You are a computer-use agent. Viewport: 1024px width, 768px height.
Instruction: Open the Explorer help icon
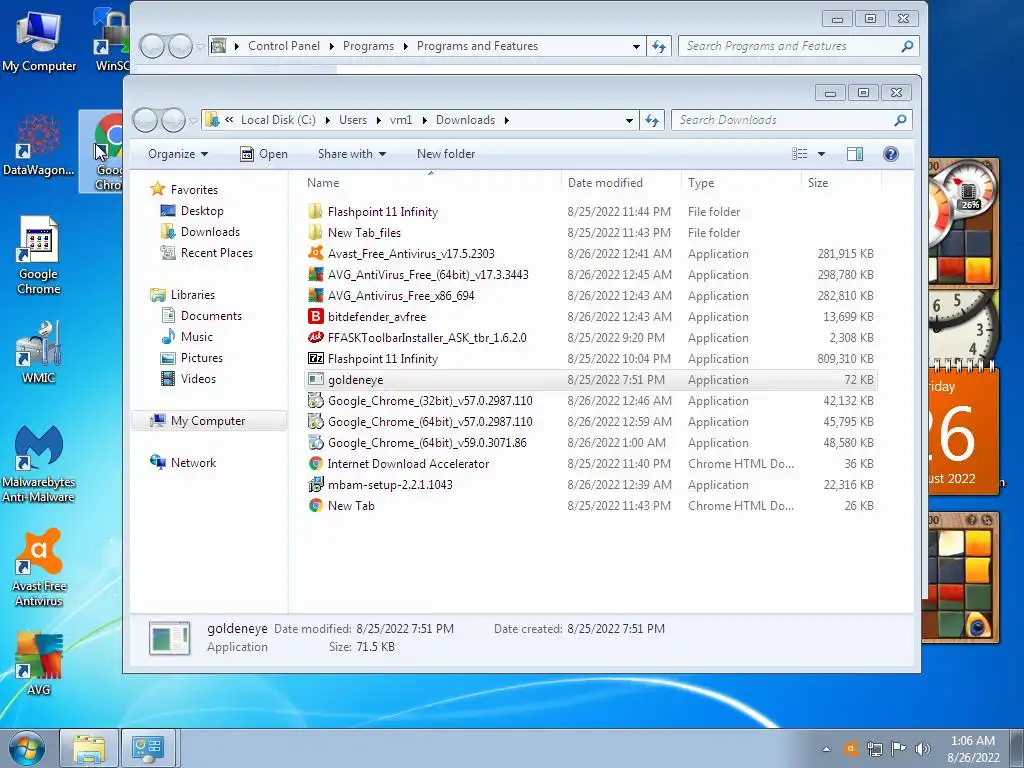pos(890,153)
